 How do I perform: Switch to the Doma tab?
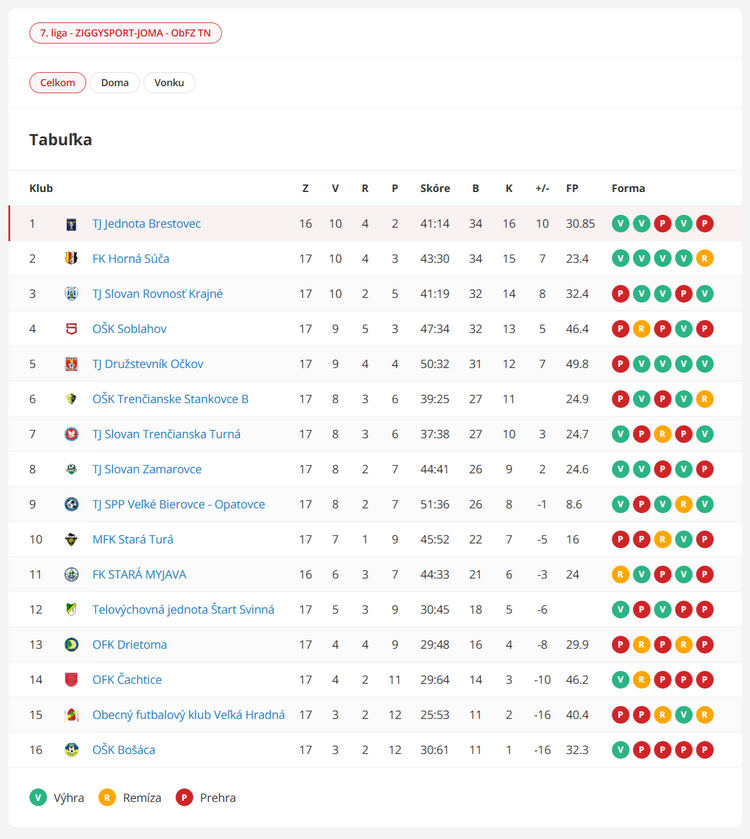(115, 83)
